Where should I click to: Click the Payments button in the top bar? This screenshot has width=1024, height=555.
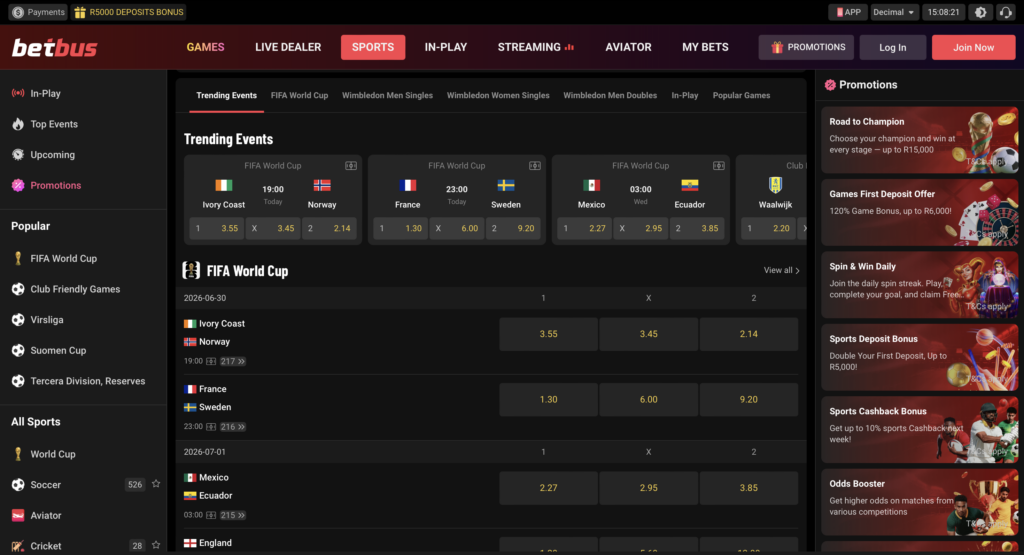[39, 12]
